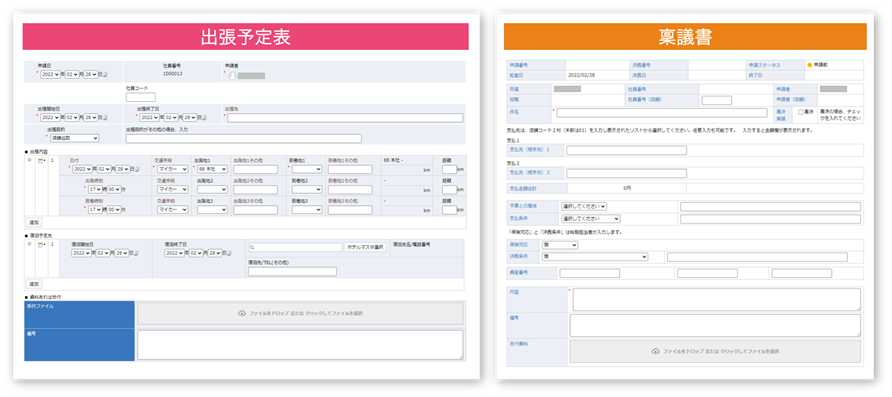Focus the 内容 textarea in 稟議書
The width and height of the screenshot is (892, 397).
(717, 299)
